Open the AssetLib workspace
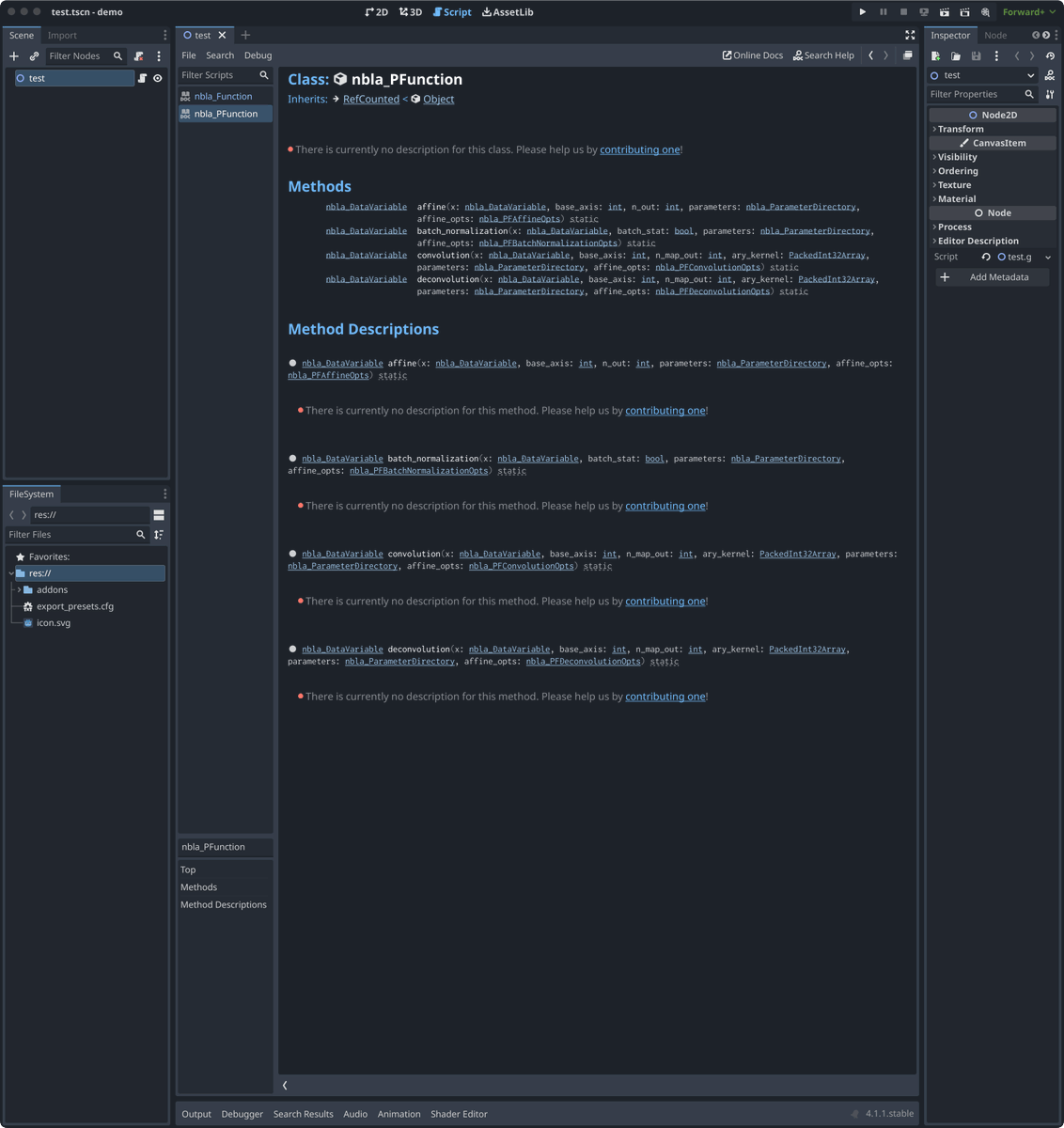 pos(508,12)
